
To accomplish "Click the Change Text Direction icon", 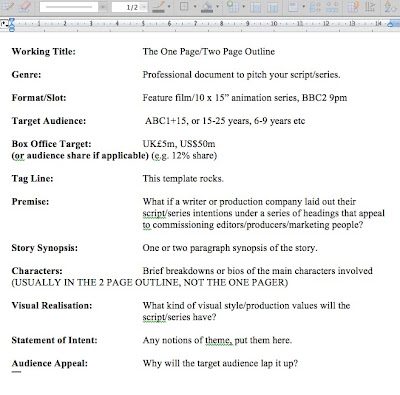I will (x=370, y=7).
